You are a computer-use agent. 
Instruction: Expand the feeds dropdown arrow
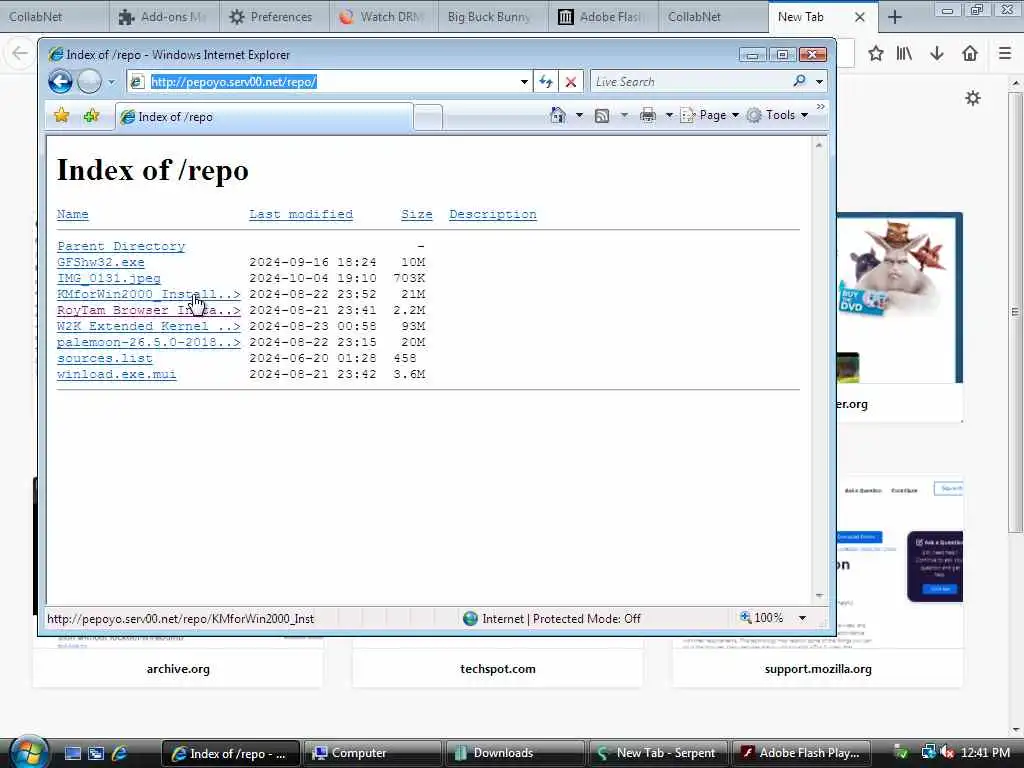tap(624, 116)
